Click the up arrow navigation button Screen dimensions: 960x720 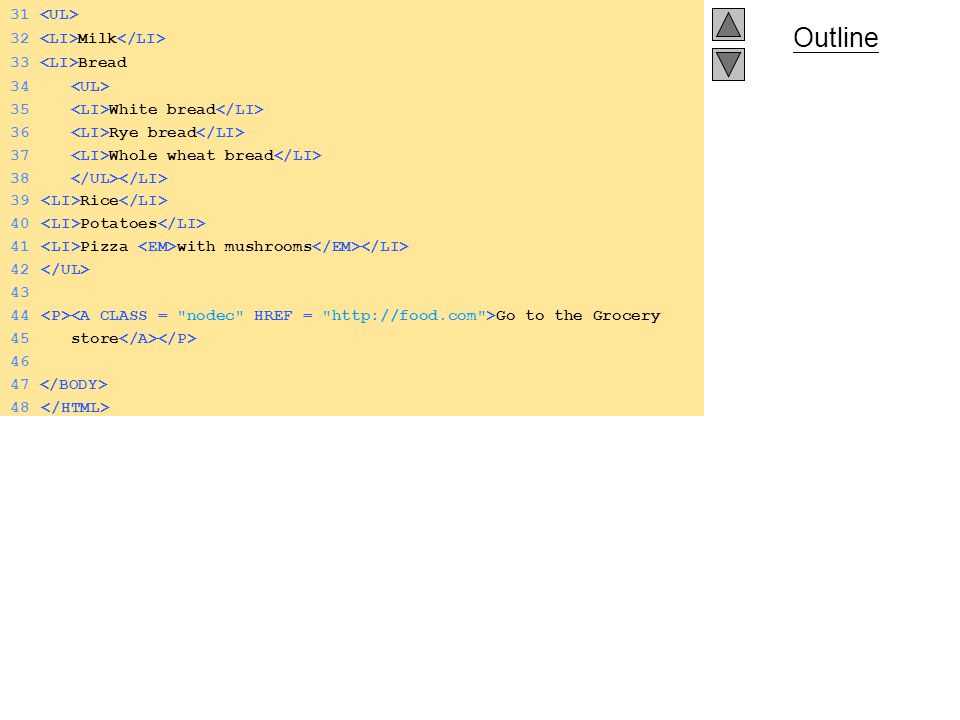(x=728, y=24)
